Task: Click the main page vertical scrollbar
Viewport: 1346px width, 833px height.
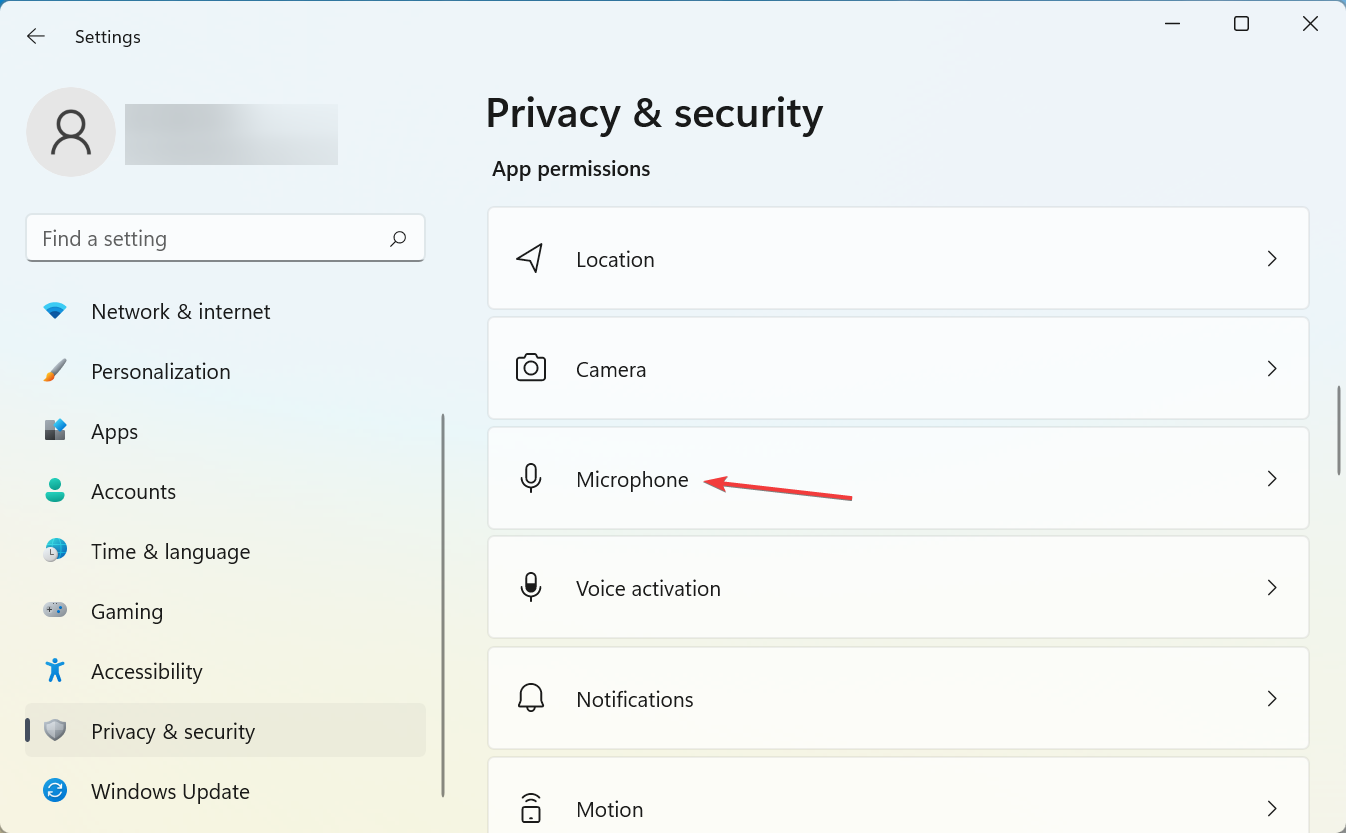Action: point(1339,430)
